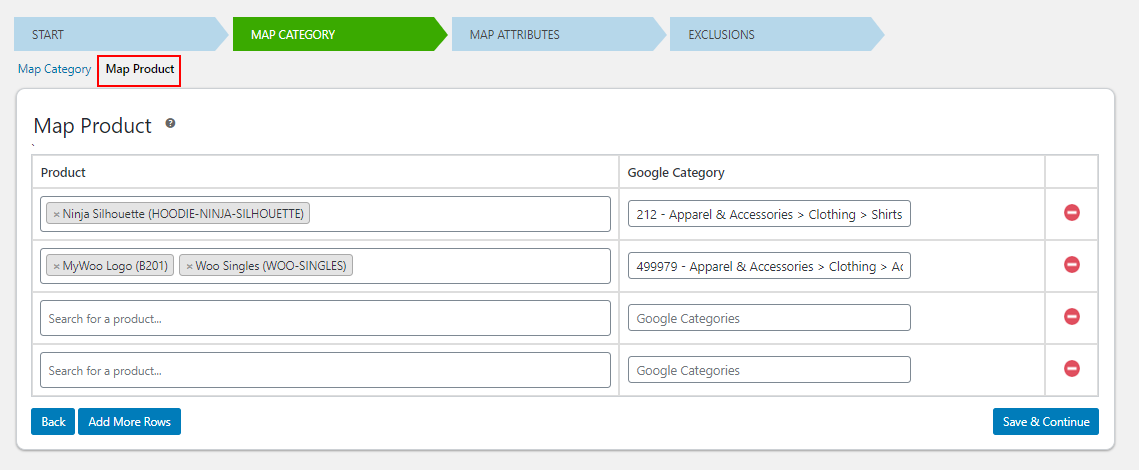Click Save & Continue
The width and height of the screenshot is (1139, 470).
pos(1045,421)
